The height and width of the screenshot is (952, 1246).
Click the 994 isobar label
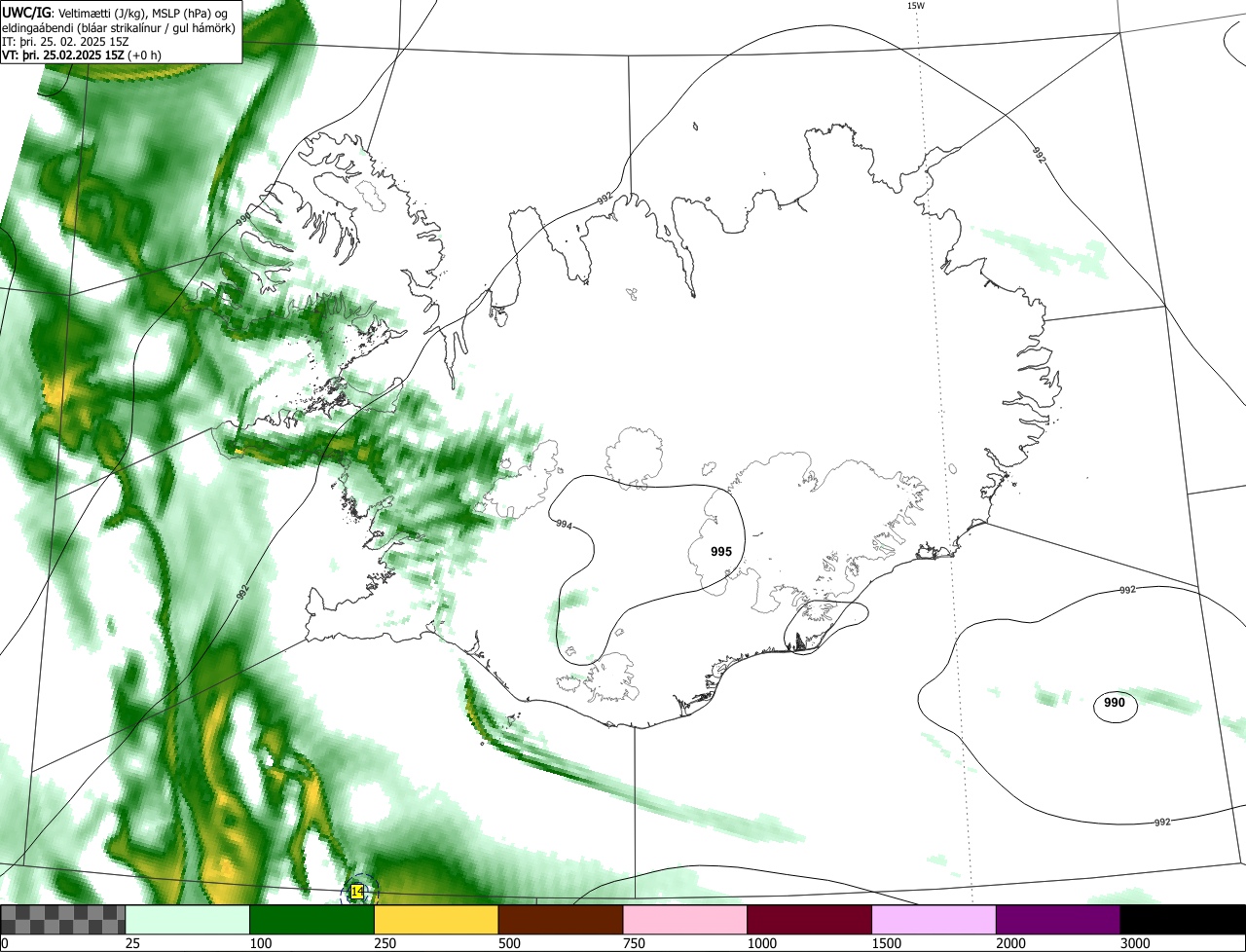(564, 525)
